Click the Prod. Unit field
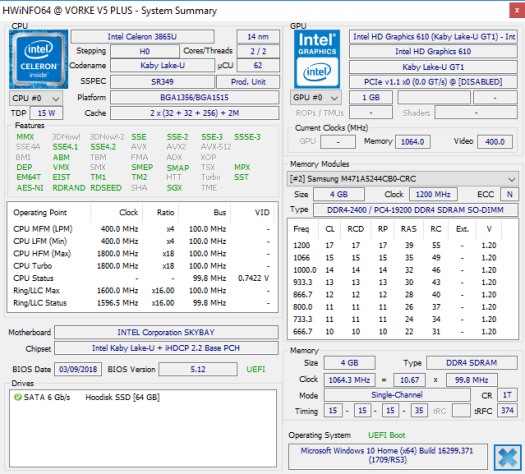This screenshot has height=474, width=525. tap(248, 82)
